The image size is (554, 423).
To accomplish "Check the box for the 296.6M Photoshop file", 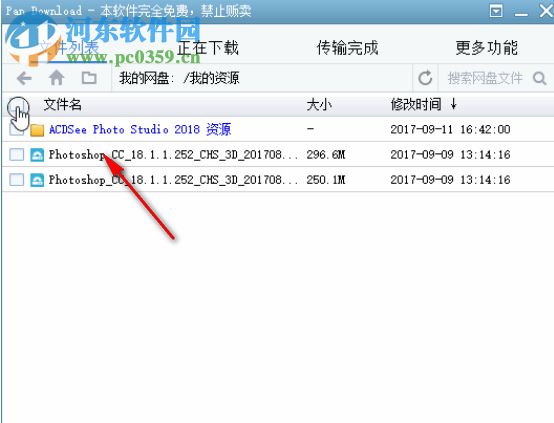I will [x=16, y=154].
